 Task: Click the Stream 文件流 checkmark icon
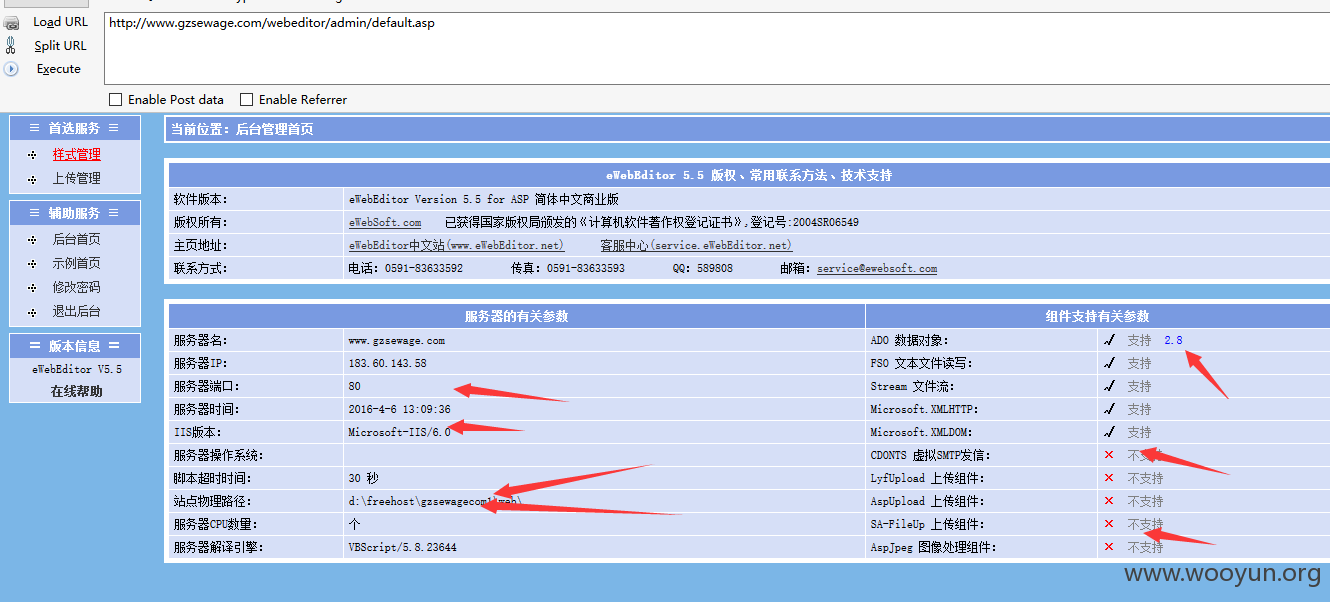coord(1109,386)
